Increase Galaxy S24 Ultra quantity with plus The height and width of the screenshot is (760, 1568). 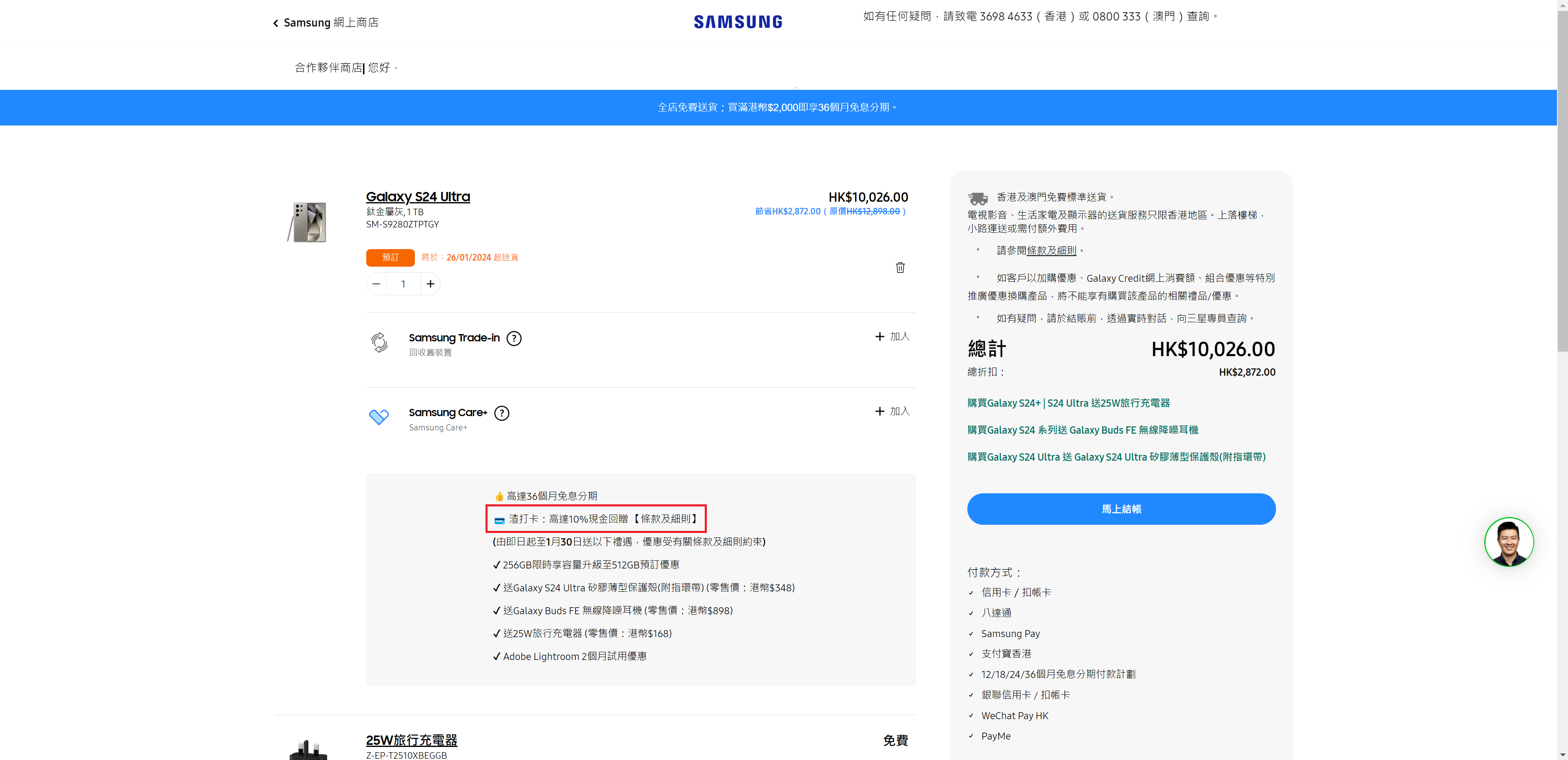430,284
